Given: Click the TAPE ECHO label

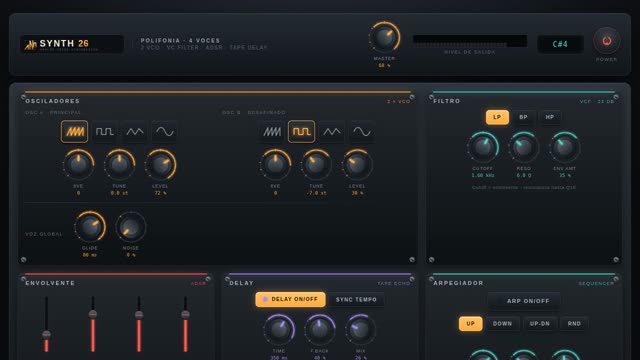Looking at the screenshot, I should click(x=393, y=283).
